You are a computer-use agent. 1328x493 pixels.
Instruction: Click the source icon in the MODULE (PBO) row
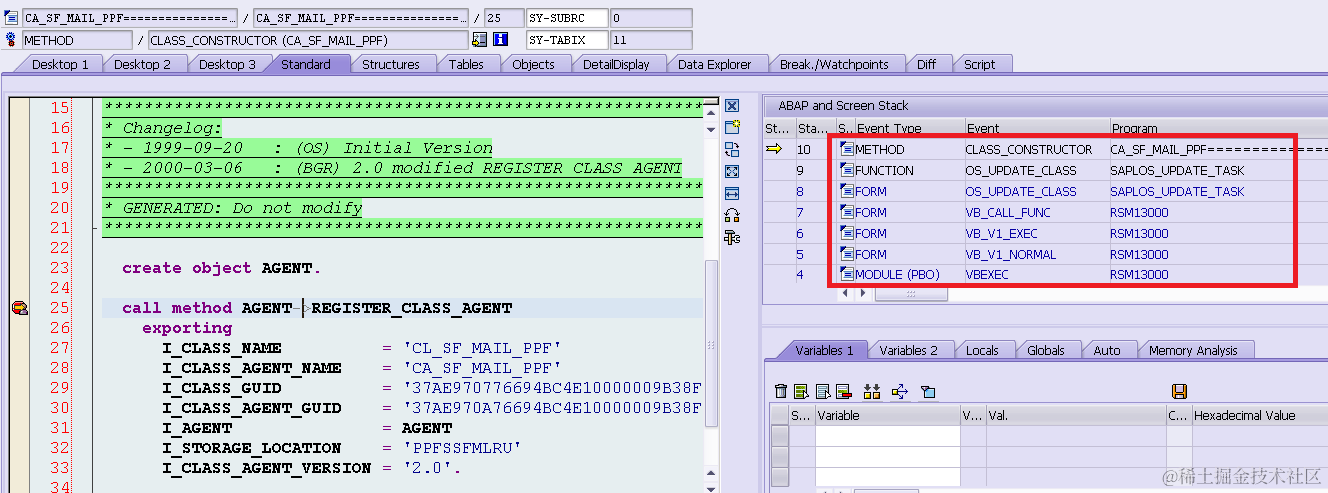[846, 274]
